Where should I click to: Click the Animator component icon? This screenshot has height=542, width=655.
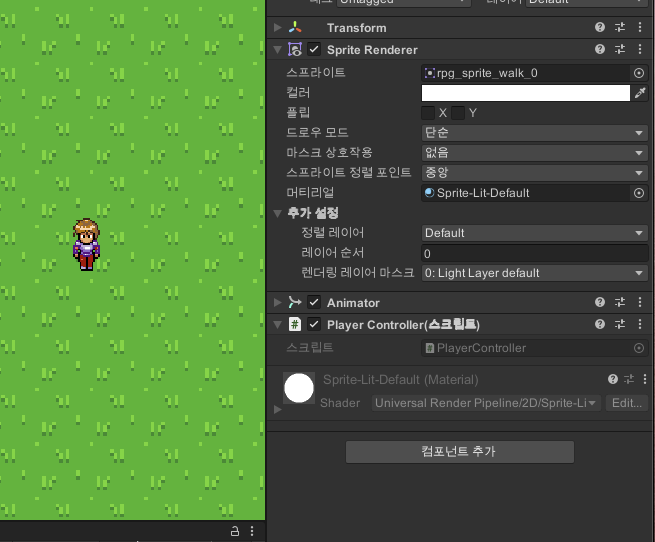(x=295, y=302)
